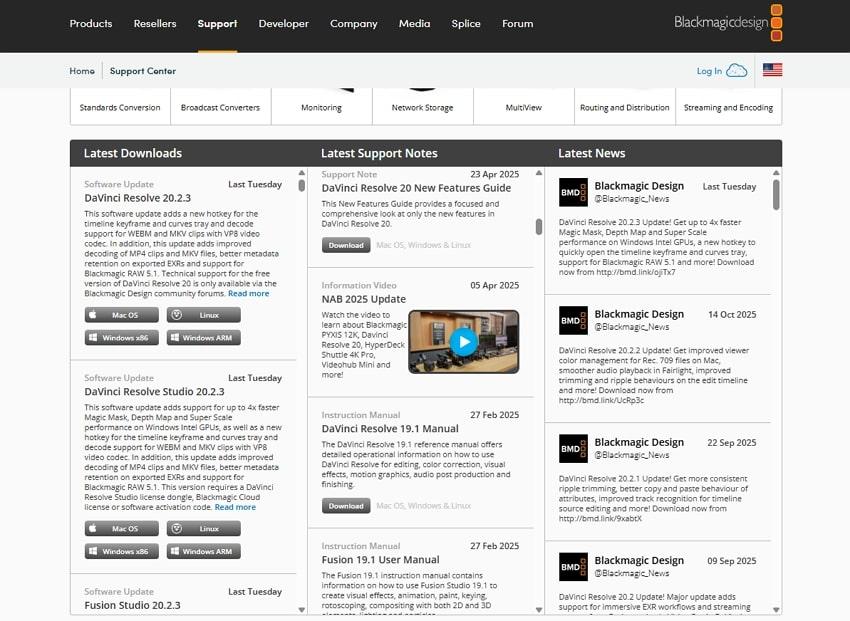Download DaVinci Resolve 20.2.3 for Windows x86

pos(121,338)
